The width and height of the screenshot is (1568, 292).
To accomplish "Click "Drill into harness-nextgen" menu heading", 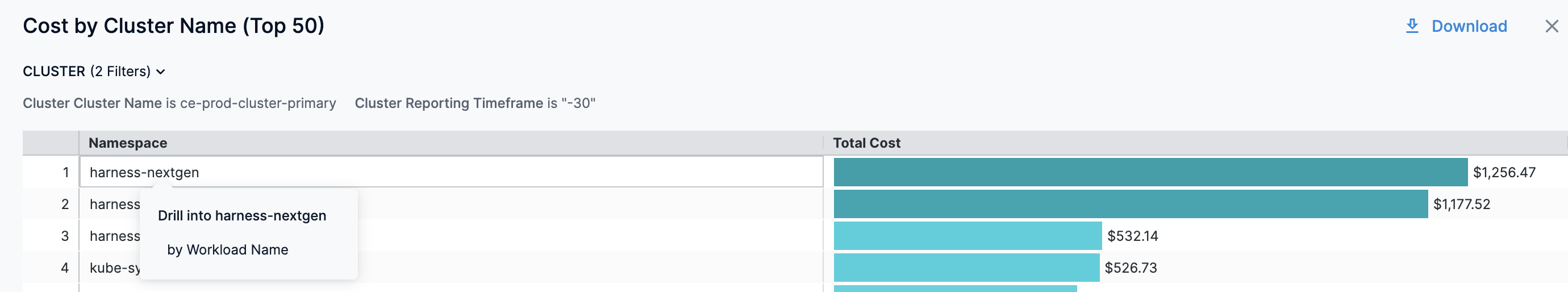I will point(241,215).
